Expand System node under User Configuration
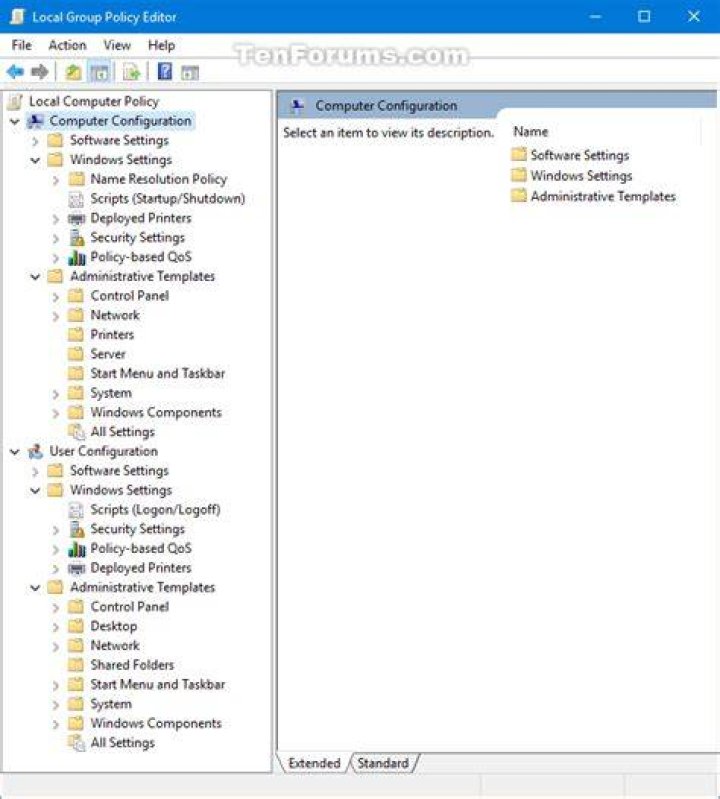This screenshot has height=799, width=720. (56, 705)
